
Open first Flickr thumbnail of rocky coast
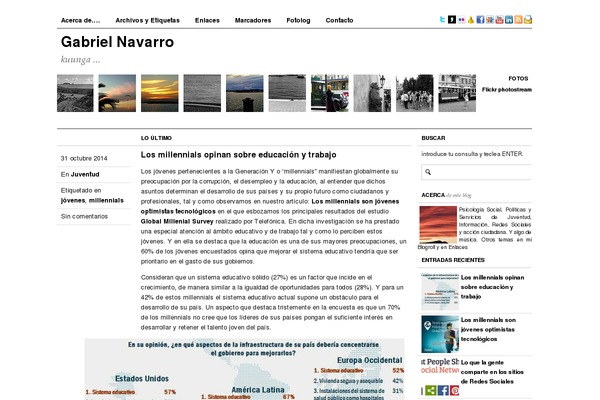tap(75, 93)
